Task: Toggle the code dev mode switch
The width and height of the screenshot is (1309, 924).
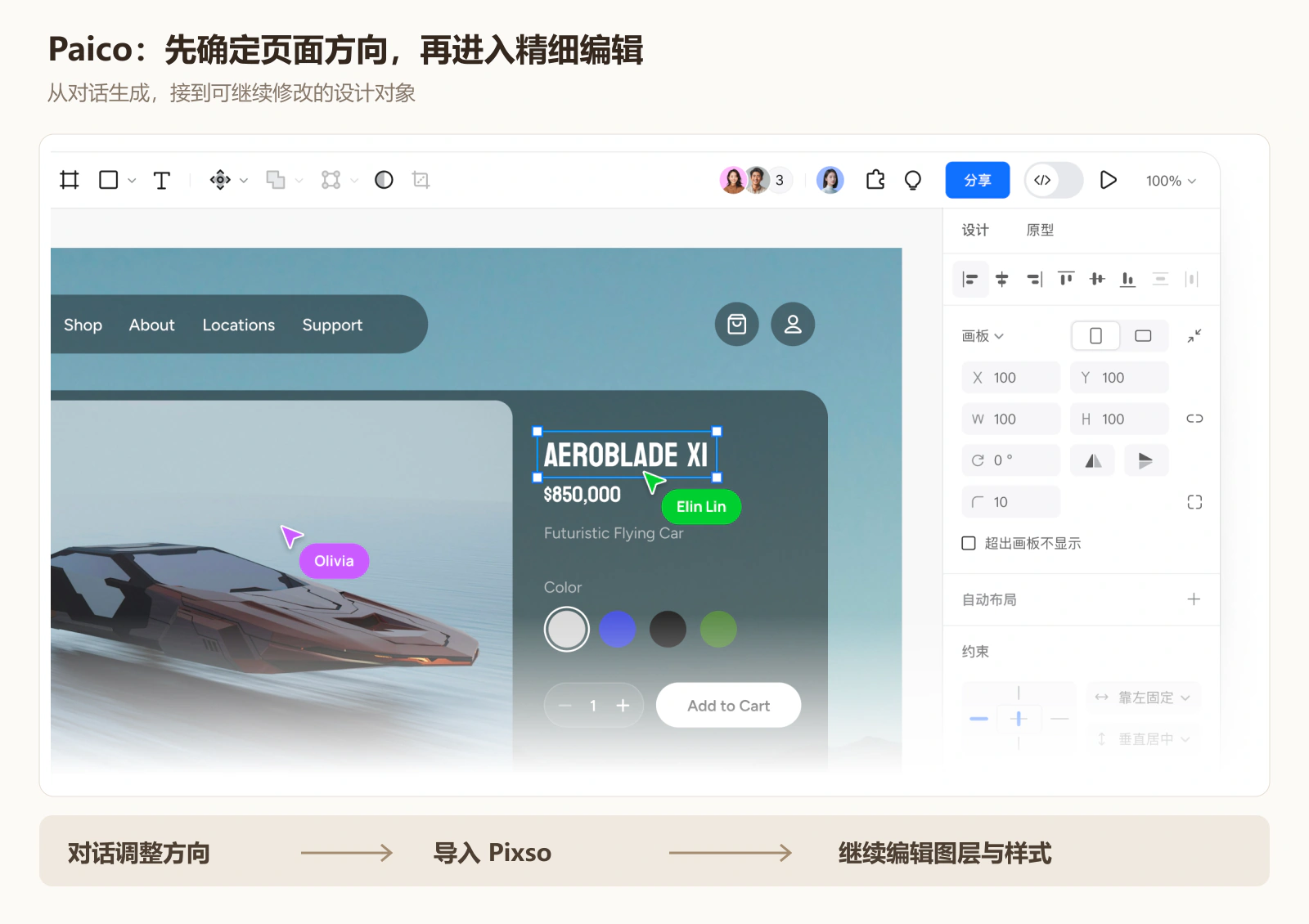Action: coord(1054,180)
